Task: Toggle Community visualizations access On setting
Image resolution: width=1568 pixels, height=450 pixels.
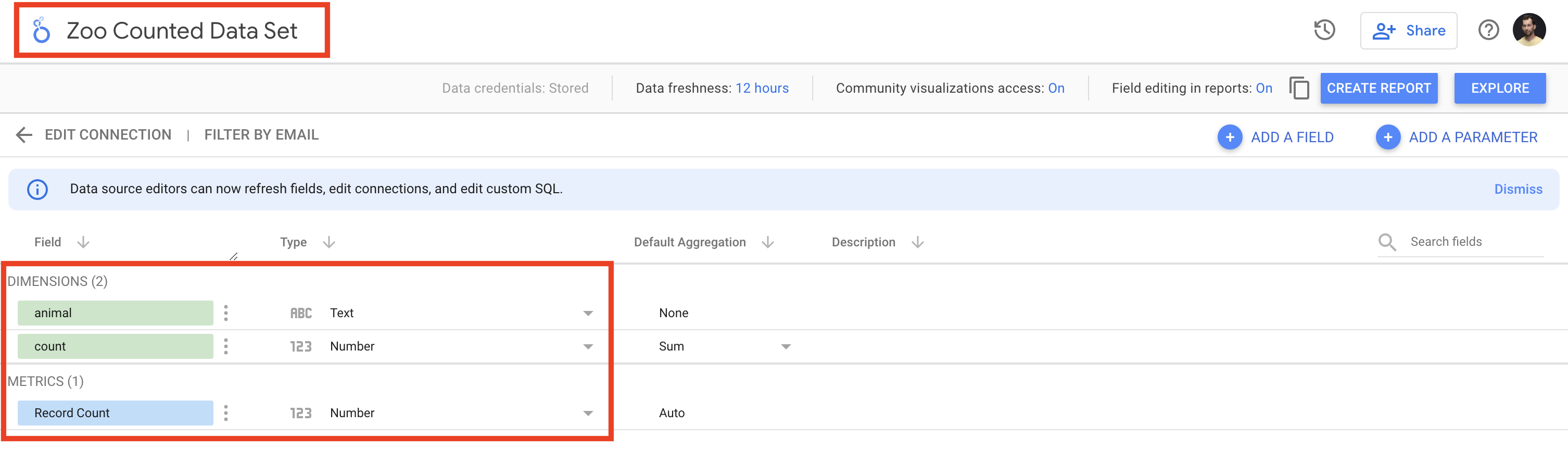Action: tap(1055, 89)
